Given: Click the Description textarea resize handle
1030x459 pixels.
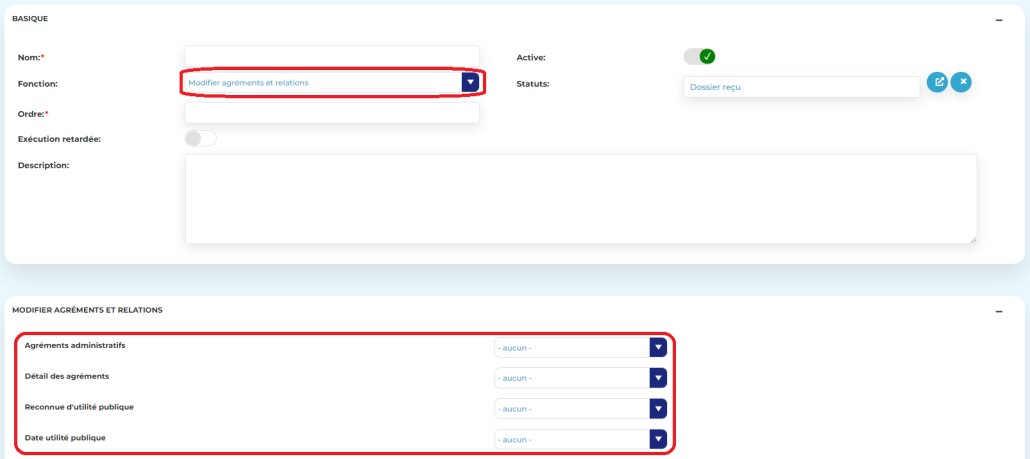Looking at the screenshot, I should pos(972,239).
